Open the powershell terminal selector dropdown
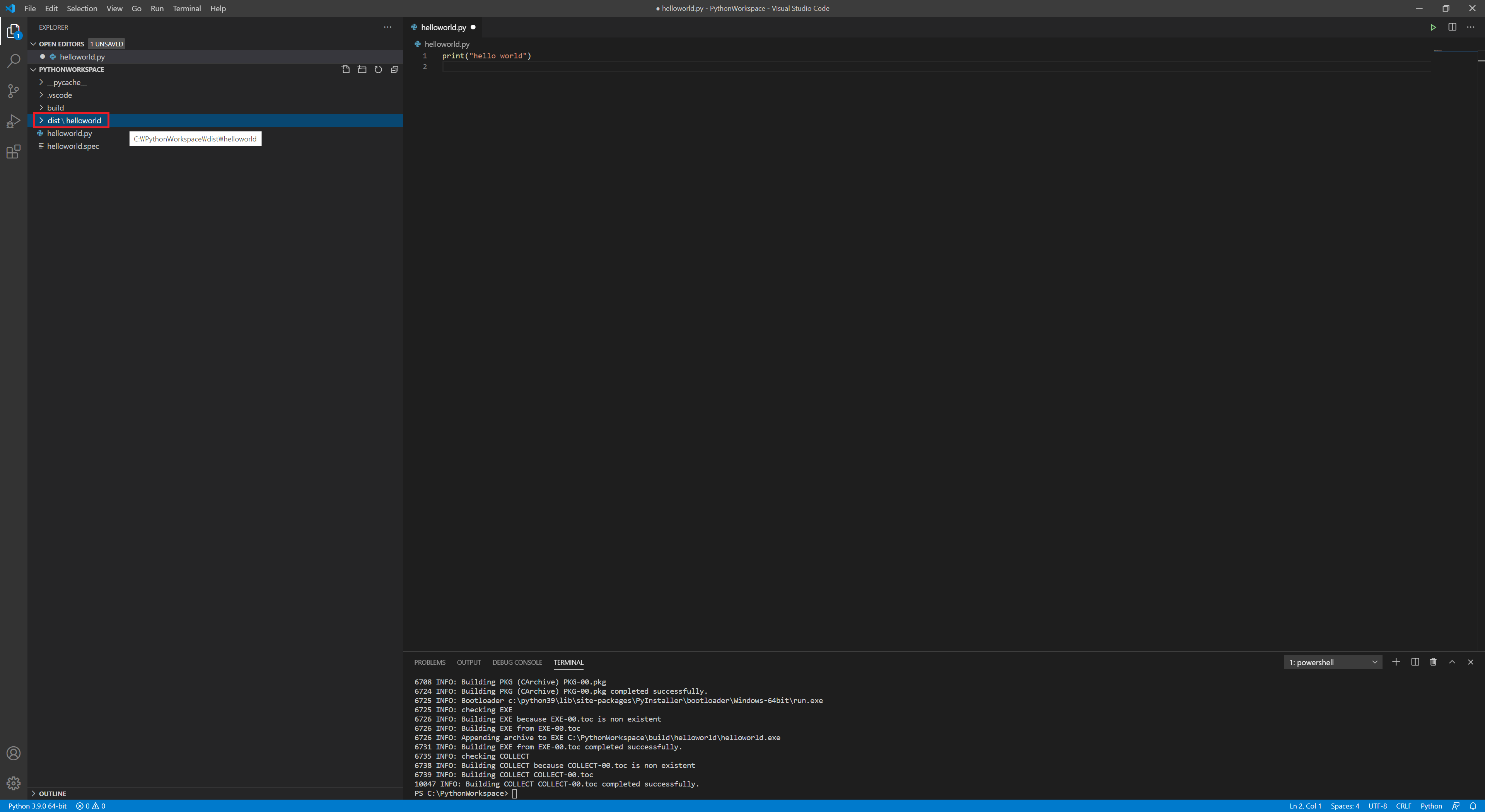Viewport: 1485px width, 812px height. 1332,662
